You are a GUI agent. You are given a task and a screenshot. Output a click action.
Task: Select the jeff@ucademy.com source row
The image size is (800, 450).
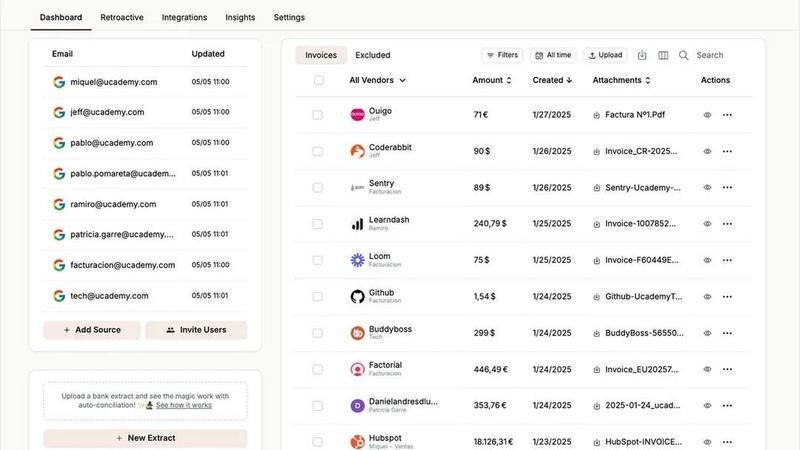click(x=145, y=112)
